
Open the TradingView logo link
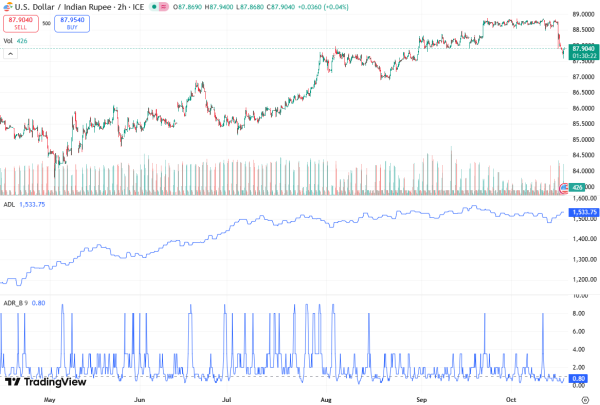[45, 381]
